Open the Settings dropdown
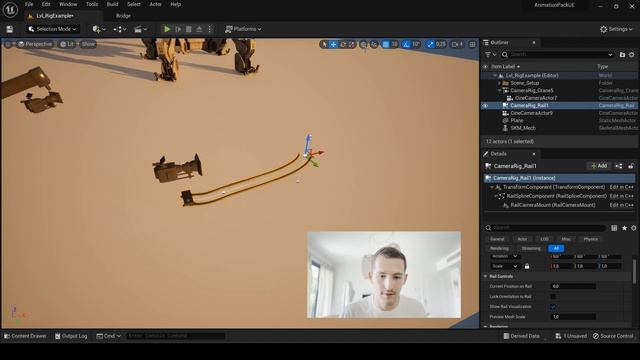Screen dimensions: 640x360 [x=616, y=29]
